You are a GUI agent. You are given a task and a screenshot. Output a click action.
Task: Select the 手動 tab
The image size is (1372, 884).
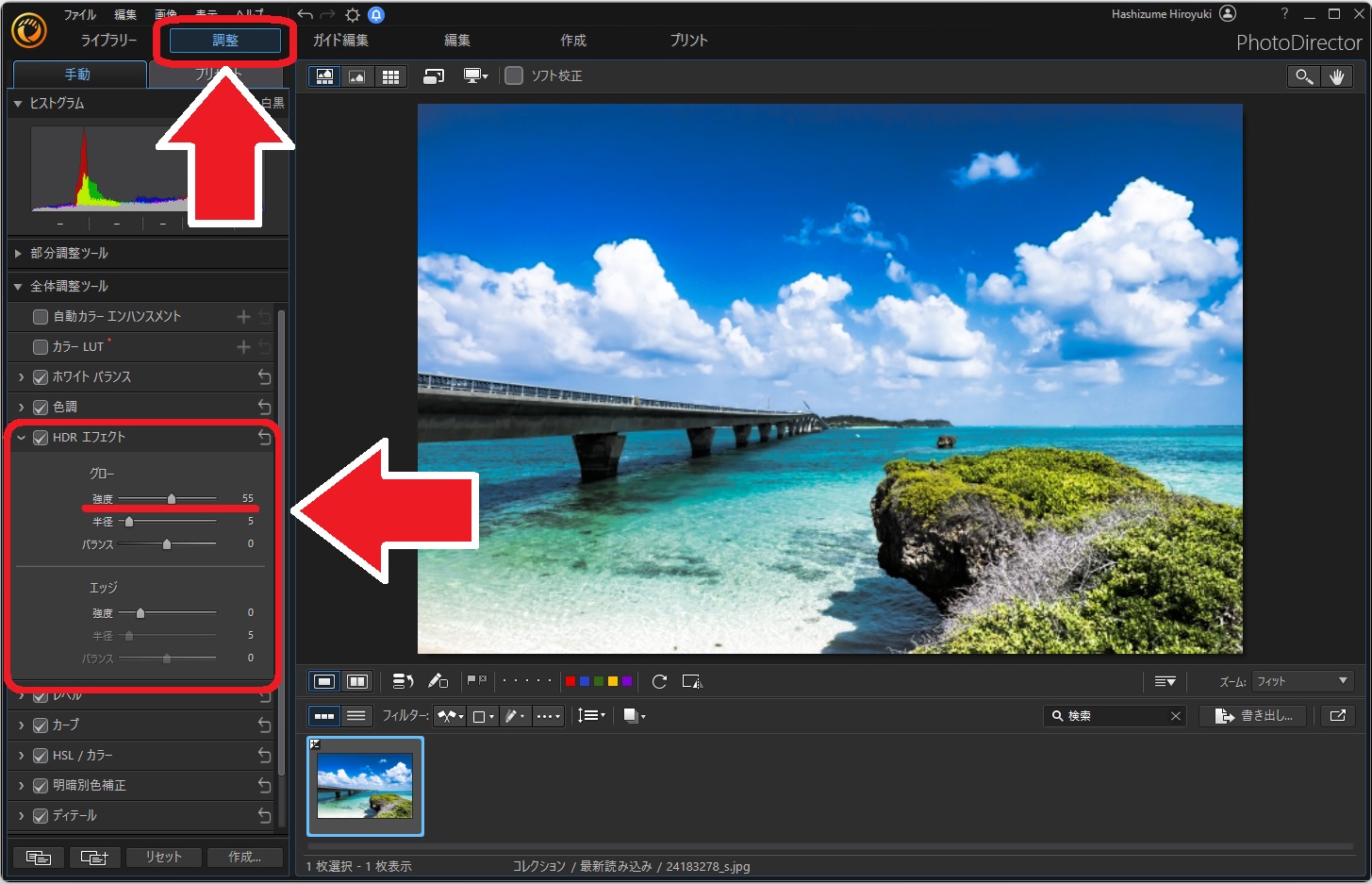point(78,75)
